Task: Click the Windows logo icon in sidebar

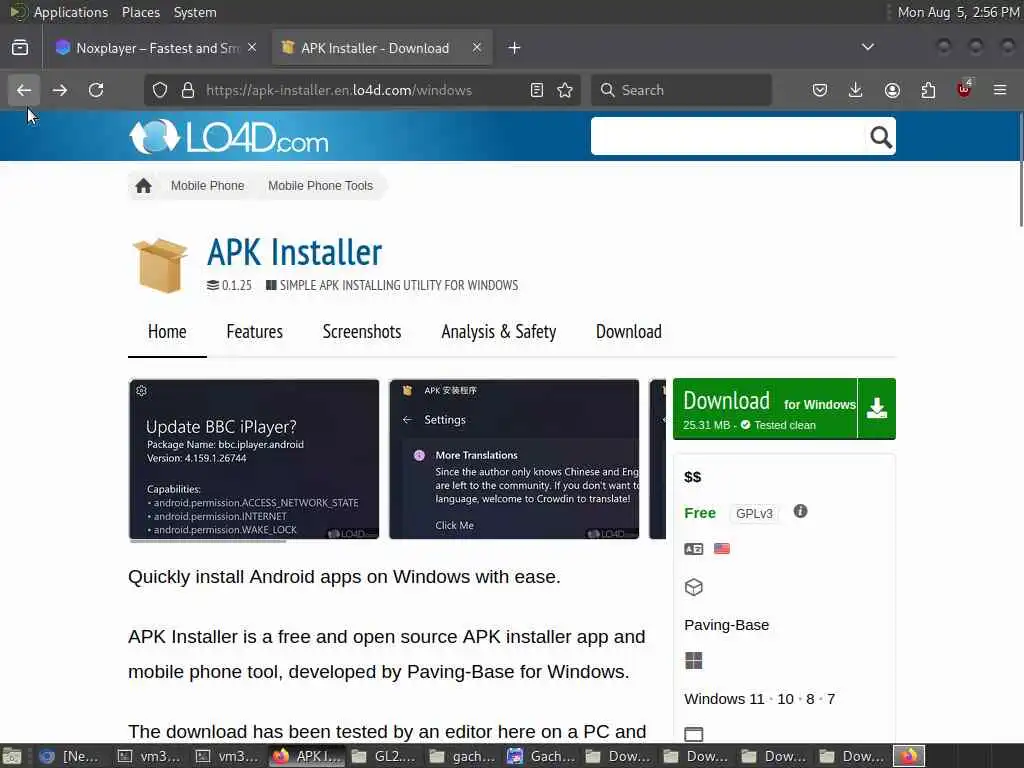Action: point(694,661)
